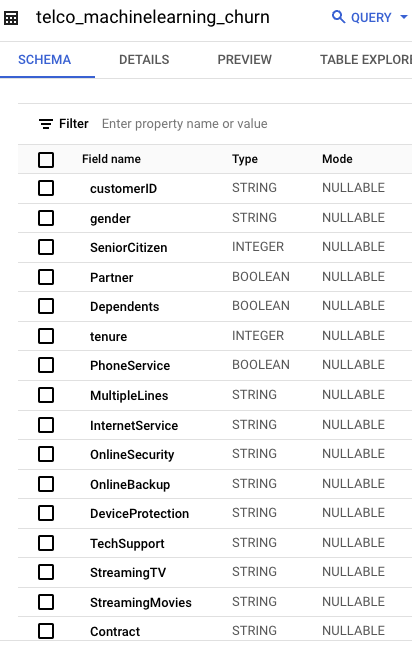Select the Schema tab
This screenshot has height=648, width=412.
[45, 60]
